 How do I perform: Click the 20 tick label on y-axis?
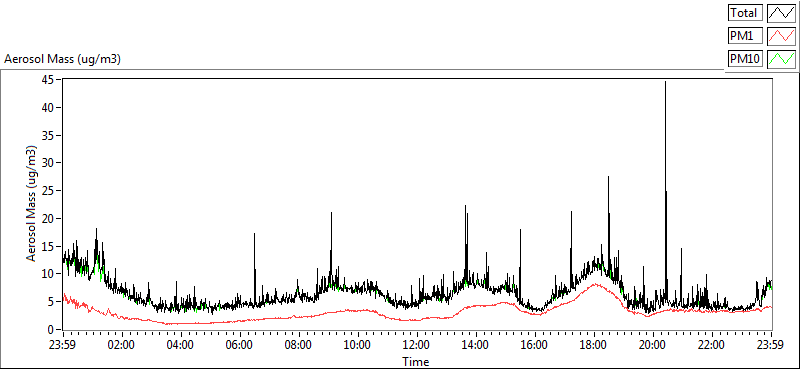click(48, 218)
